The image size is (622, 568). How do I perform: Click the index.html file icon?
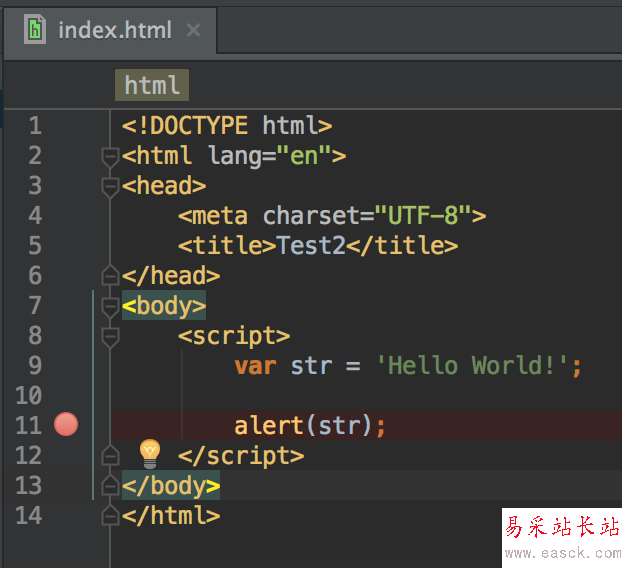point(36,30)
